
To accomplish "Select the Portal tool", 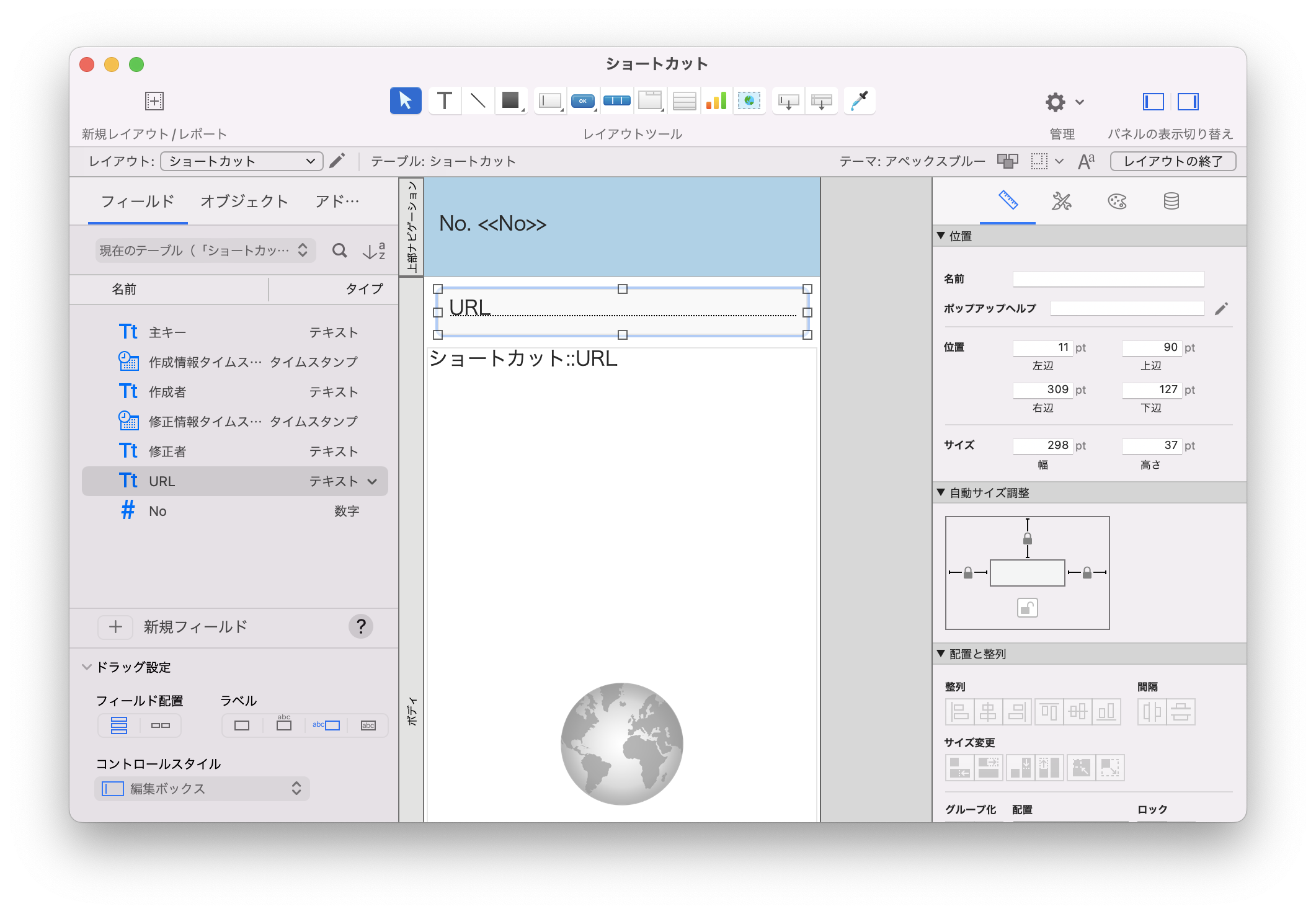I will (x=684, y=100).
